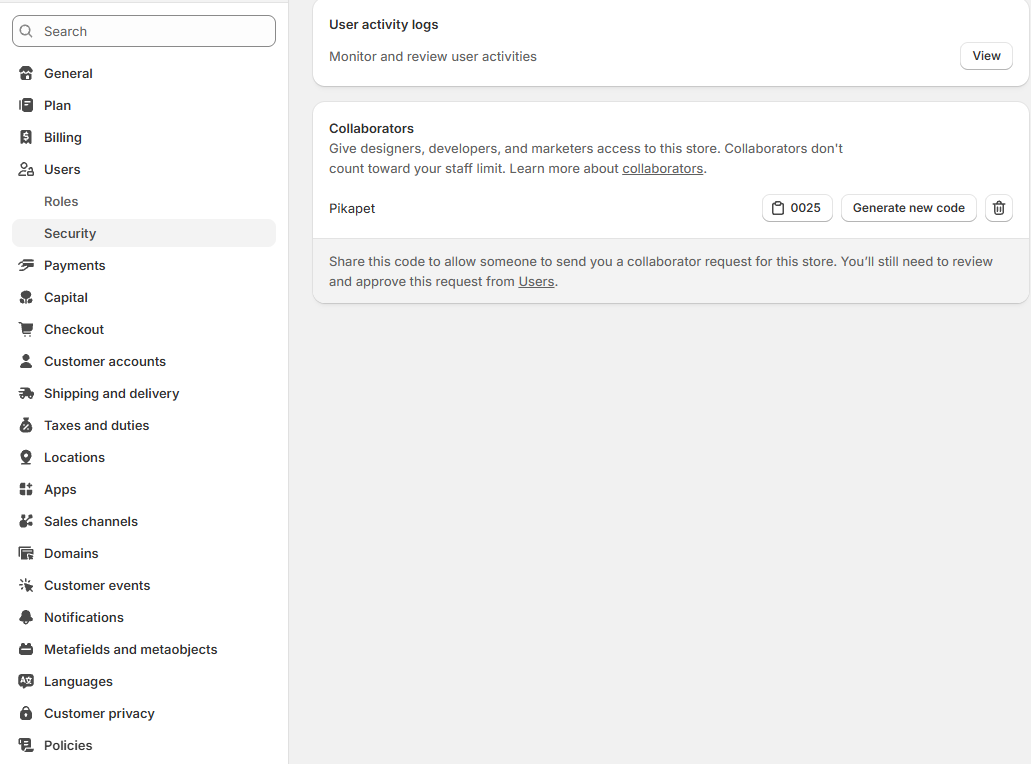Click the Users people icon
The width and height of the screenshot is (1031, 764).
[26, 169]
